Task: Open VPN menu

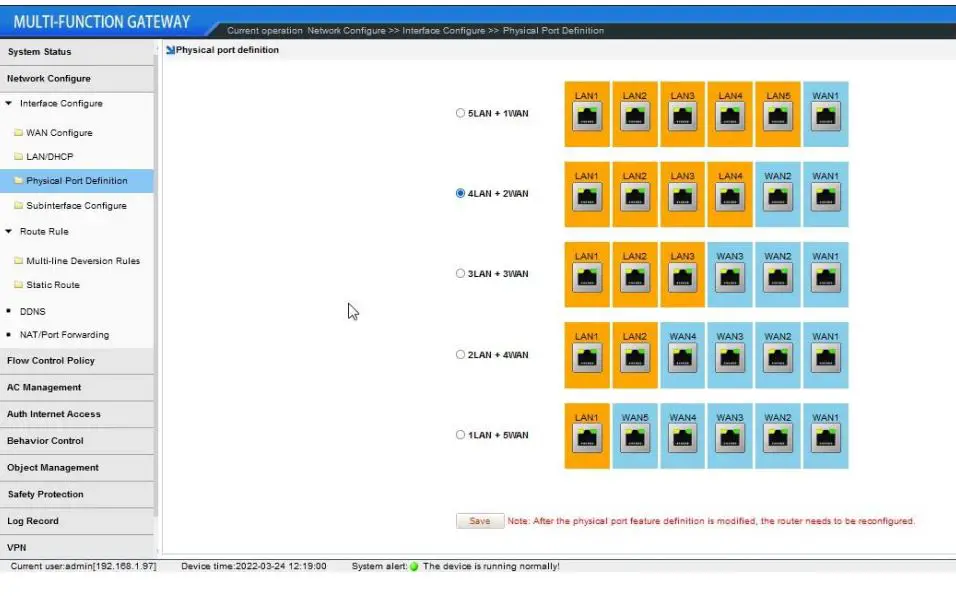Action: click(x=77, y=548)
